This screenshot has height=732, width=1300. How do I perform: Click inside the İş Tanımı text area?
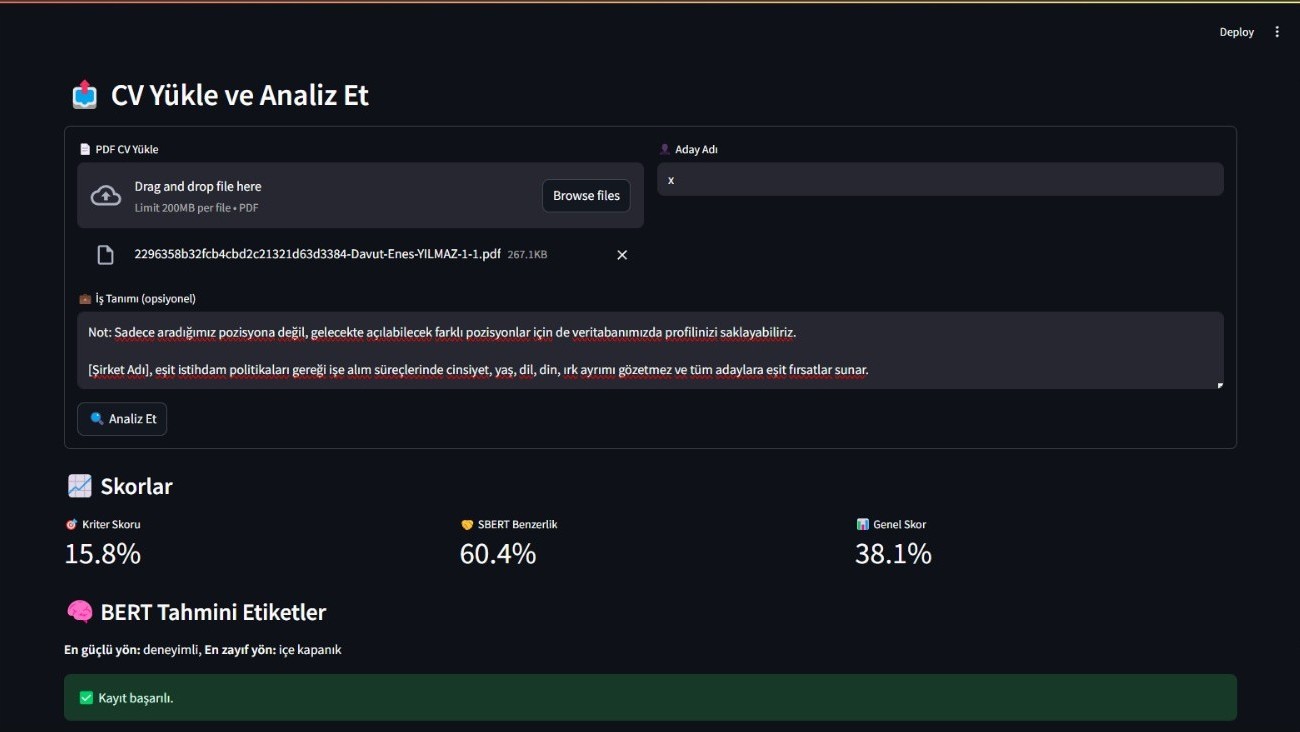tap(650, 350)
